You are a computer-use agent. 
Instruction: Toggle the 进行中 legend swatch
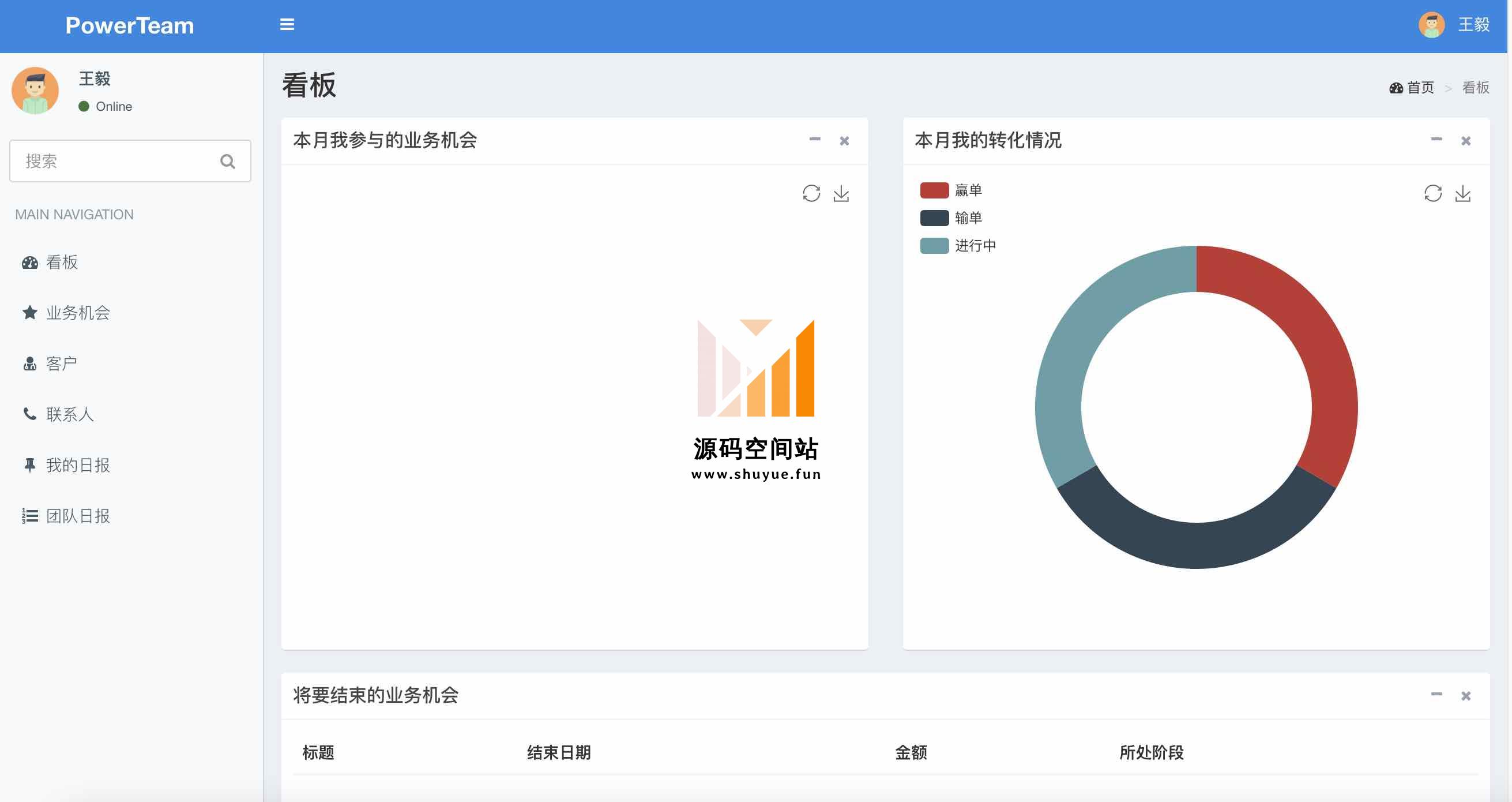point(934,245)
